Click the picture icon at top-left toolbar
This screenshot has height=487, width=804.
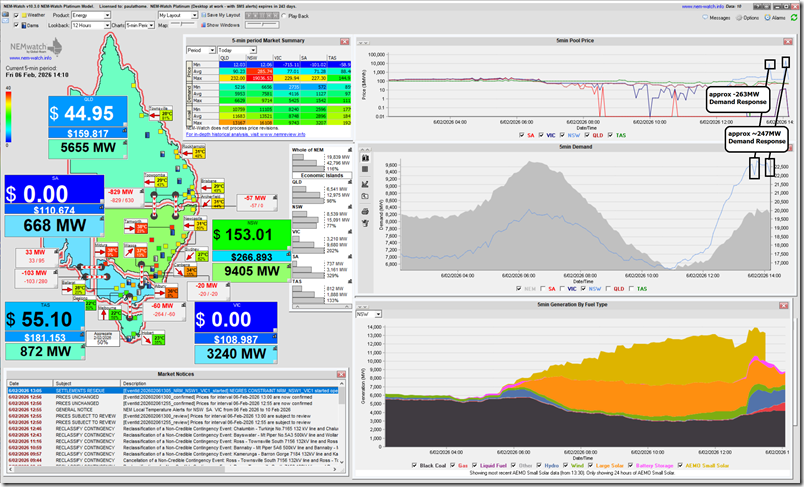[5, 15]
